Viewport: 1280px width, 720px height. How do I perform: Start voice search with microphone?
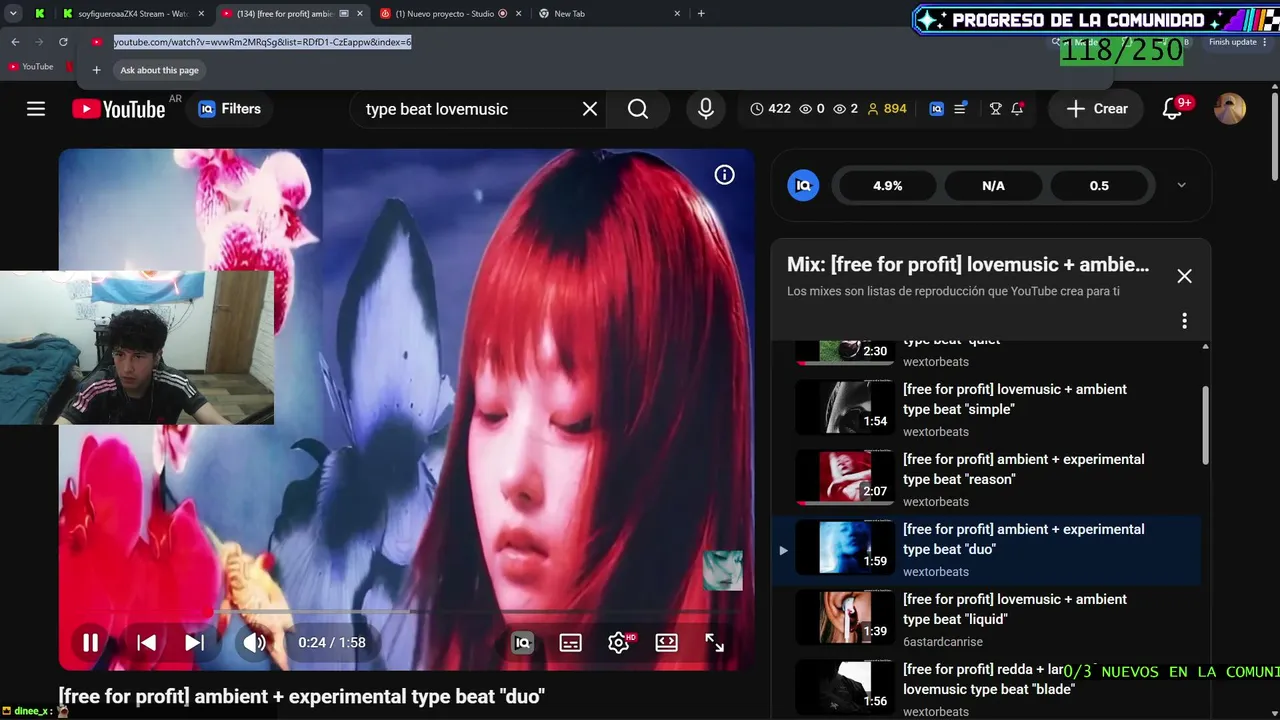pos(706,109)
